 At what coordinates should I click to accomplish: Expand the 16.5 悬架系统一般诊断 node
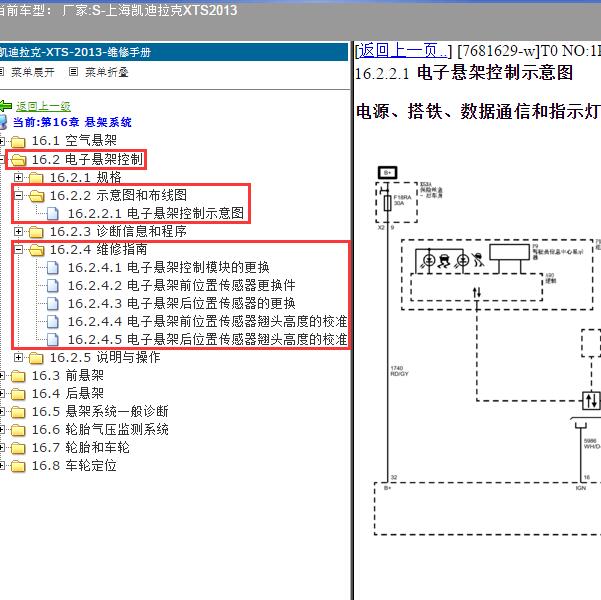[x=2, y=411]
